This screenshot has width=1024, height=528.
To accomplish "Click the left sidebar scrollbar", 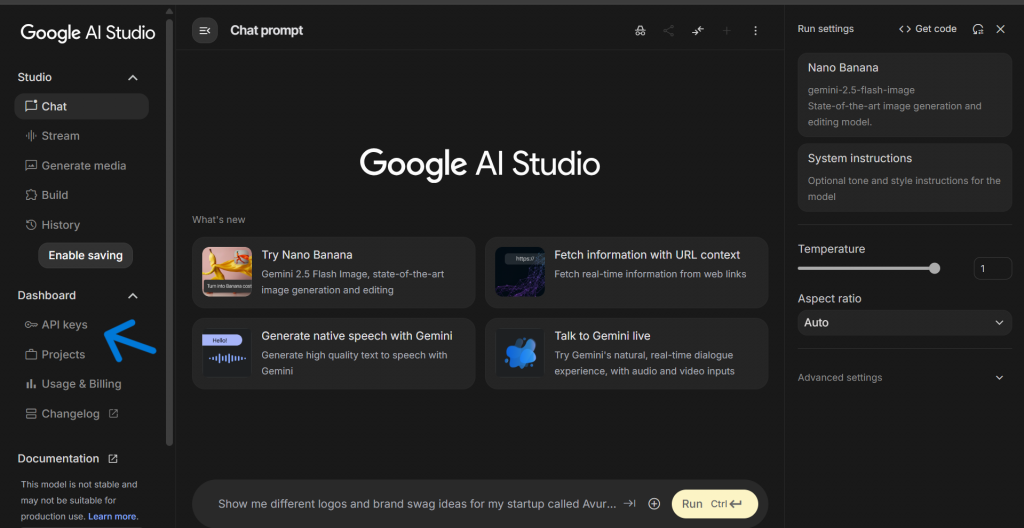I will 170,232.
